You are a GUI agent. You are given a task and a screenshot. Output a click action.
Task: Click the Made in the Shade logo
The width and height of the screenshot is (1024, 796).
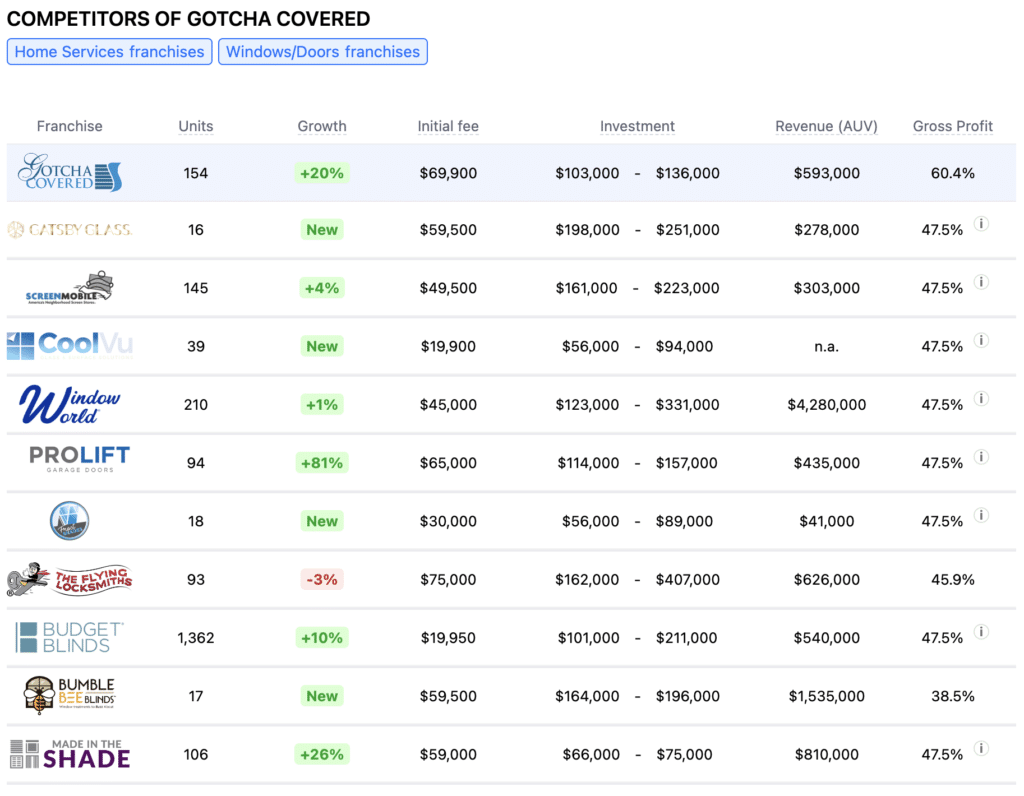pyautogui.click(x=70, y=754)
